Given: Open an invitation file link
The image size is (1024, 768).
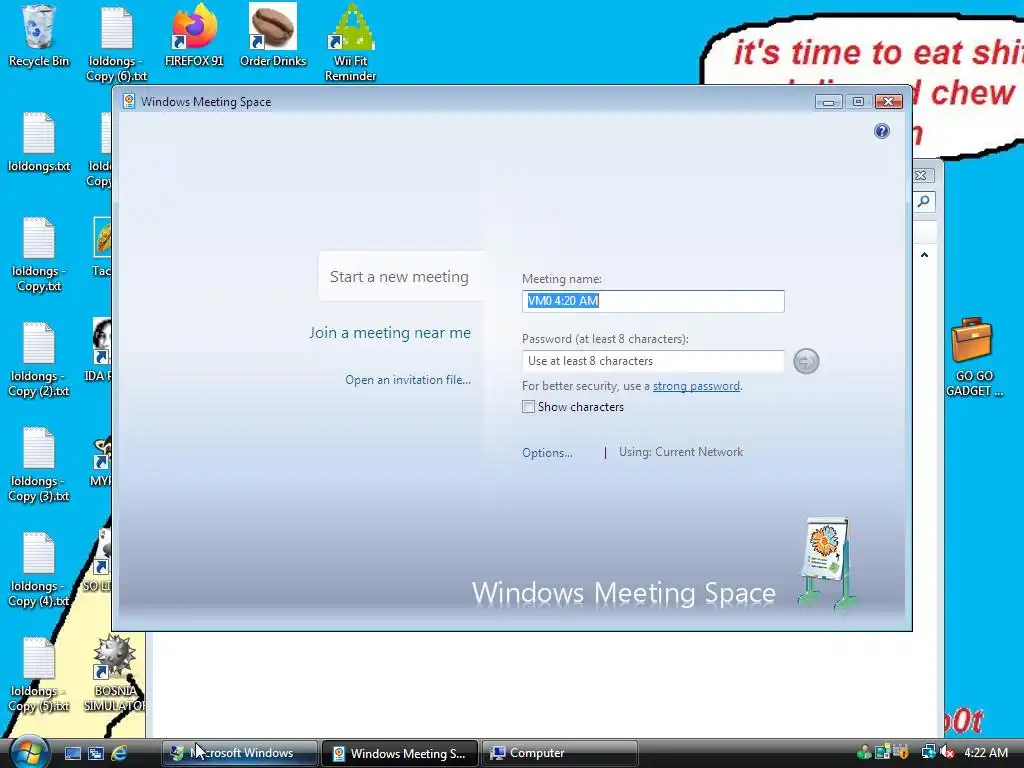Looking at the screenshot, I should click(408, 379).
